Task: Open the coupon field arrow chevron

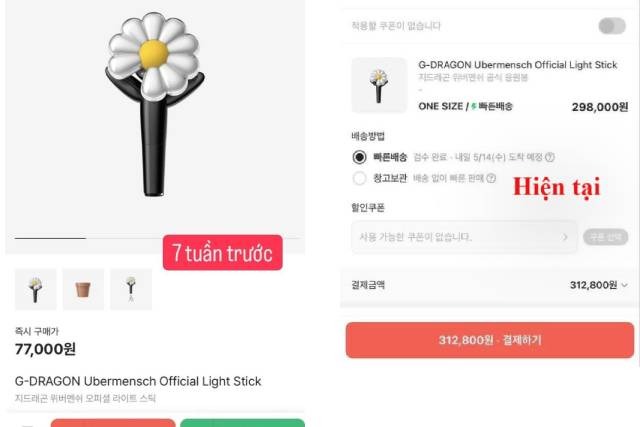Action: (565, 237)
